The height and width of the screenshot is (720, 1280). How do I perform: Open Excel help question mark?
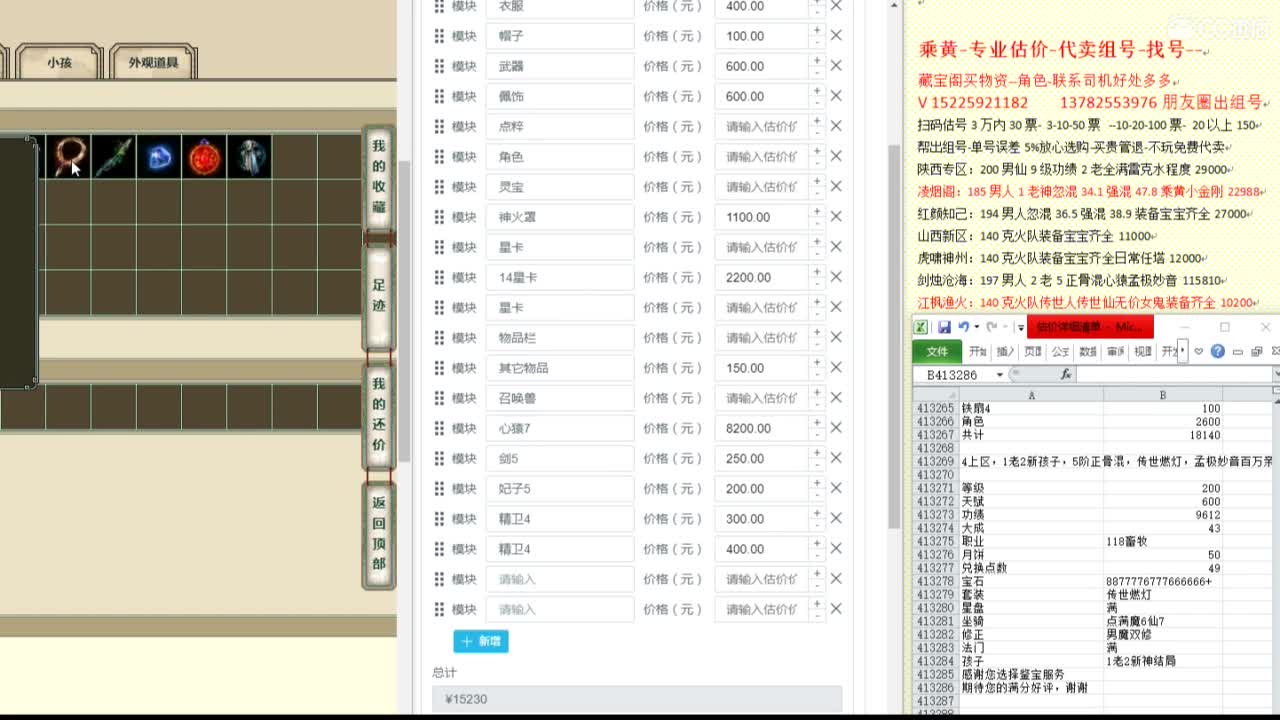1217,351
